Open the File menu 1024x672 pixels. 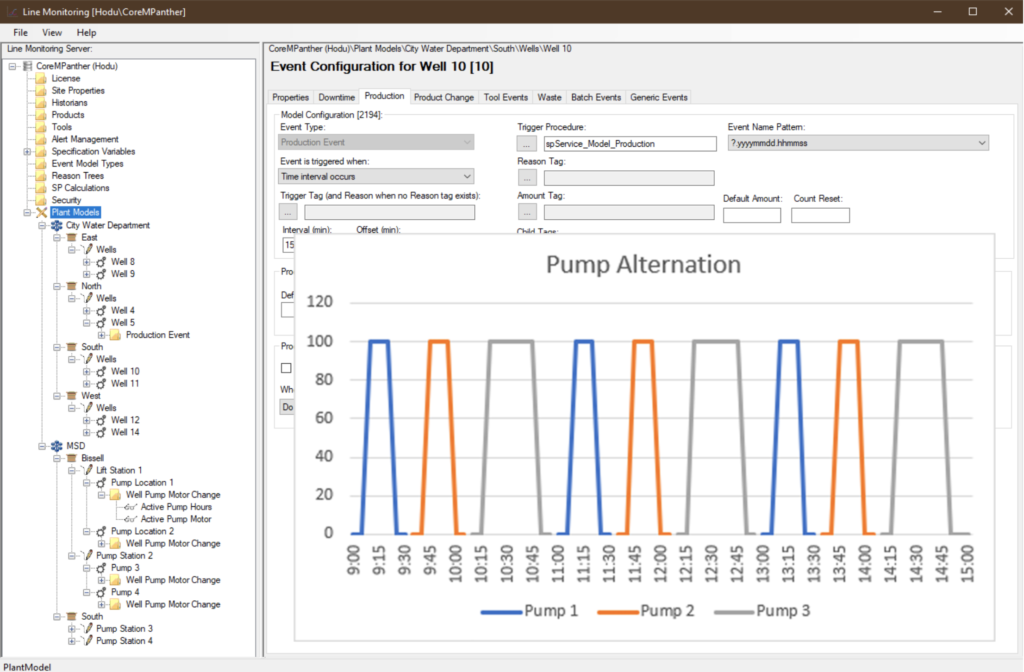click(20, 33)
